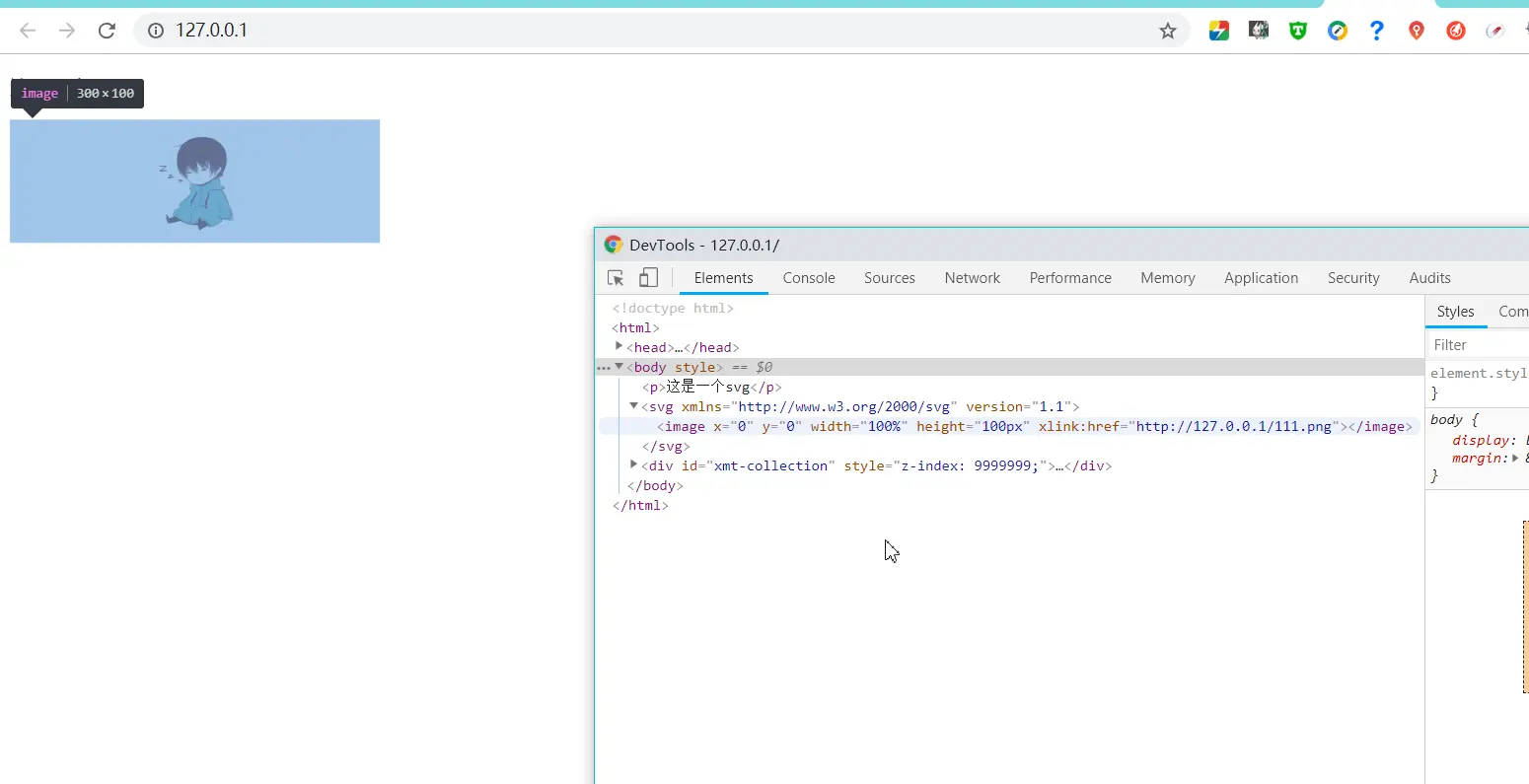Select the closing html tag line
The height and width of the screenshot is (784, 1529).
coord(640,505)
